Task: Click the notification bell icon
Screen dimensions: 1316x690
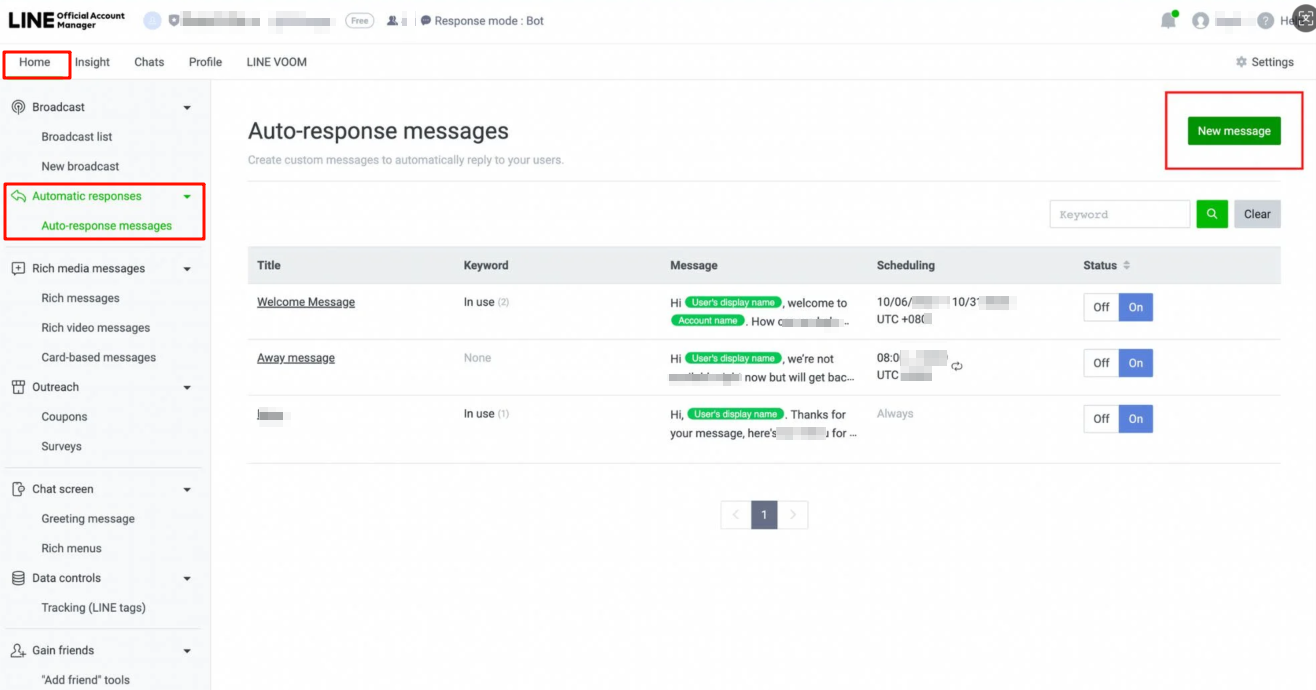Action: tap(1167, 21)
